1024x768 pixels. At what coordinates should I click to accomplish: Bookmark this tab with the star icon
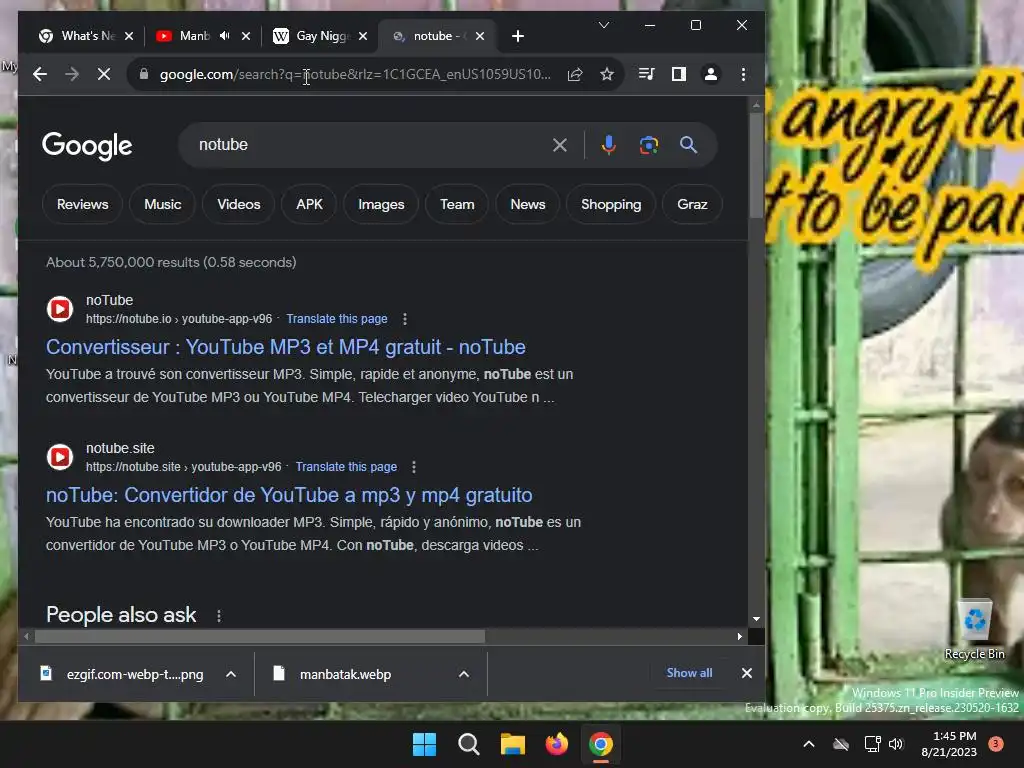(607, 74)
